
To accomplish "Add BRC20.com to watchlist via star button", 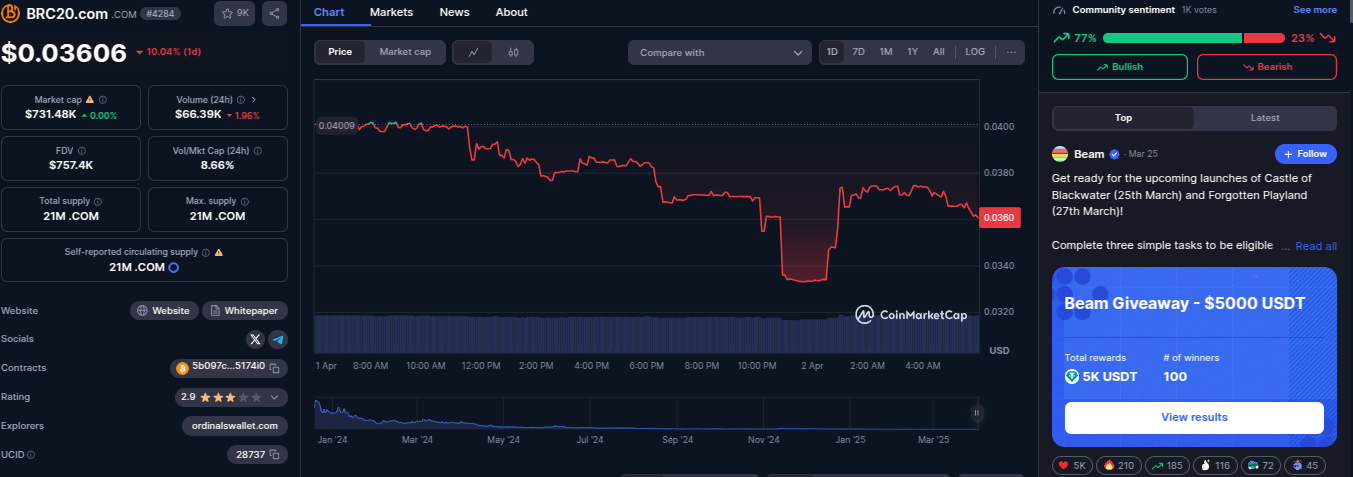I will (236, 13).
